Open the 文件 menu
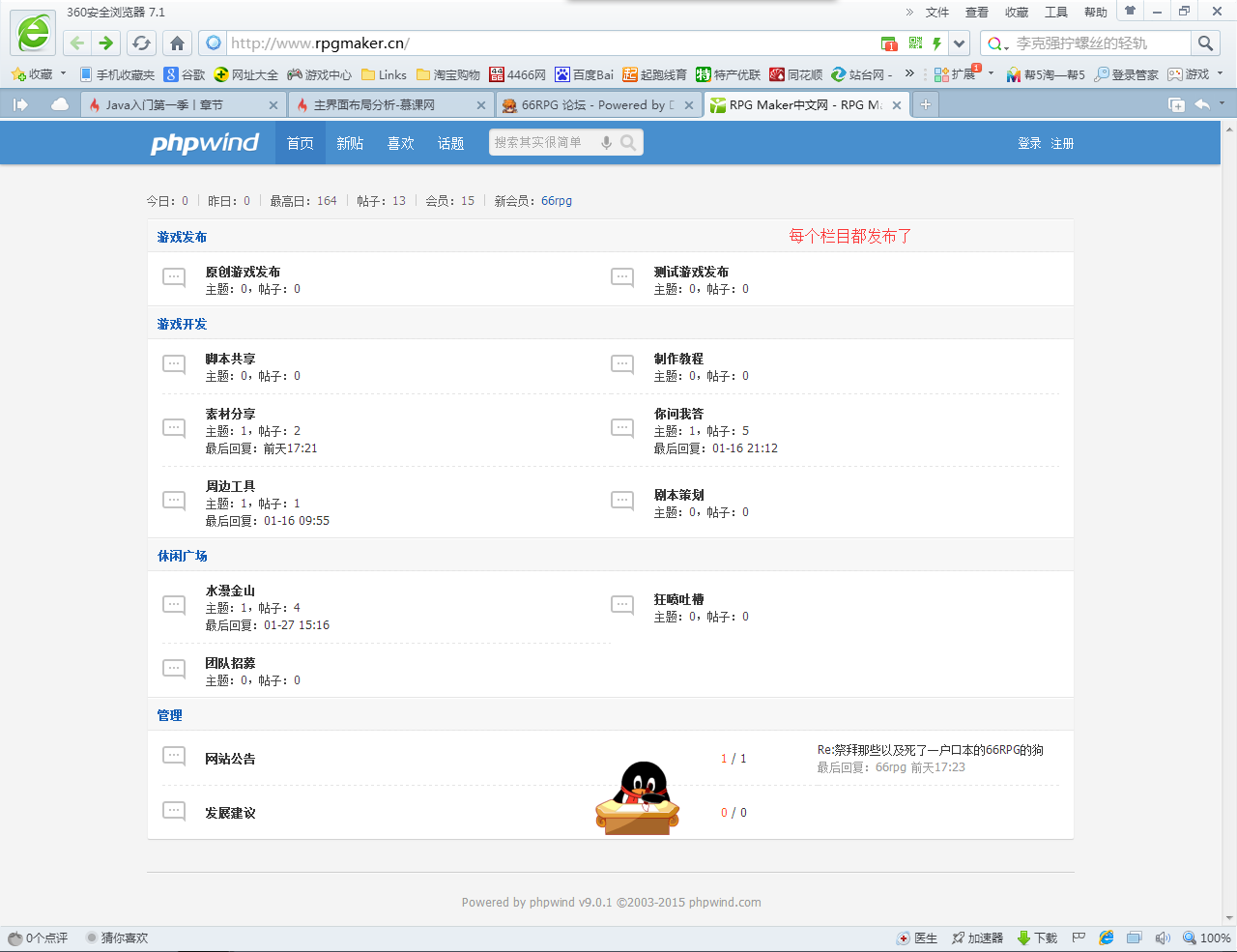 coord(937,13)
